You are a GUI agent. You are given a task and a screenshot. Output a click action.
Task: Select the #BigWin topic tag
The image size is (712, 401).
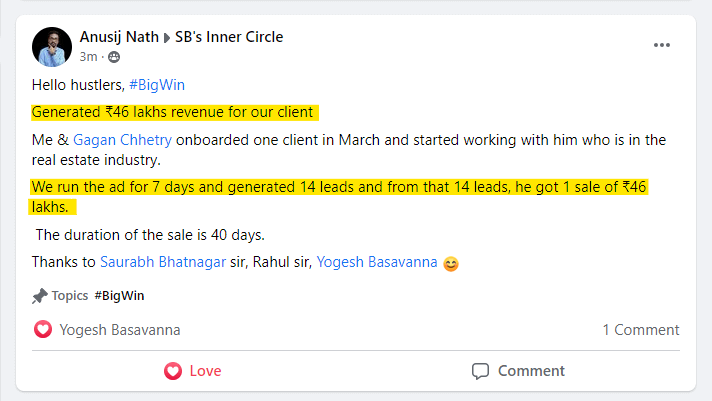point(119,296)
